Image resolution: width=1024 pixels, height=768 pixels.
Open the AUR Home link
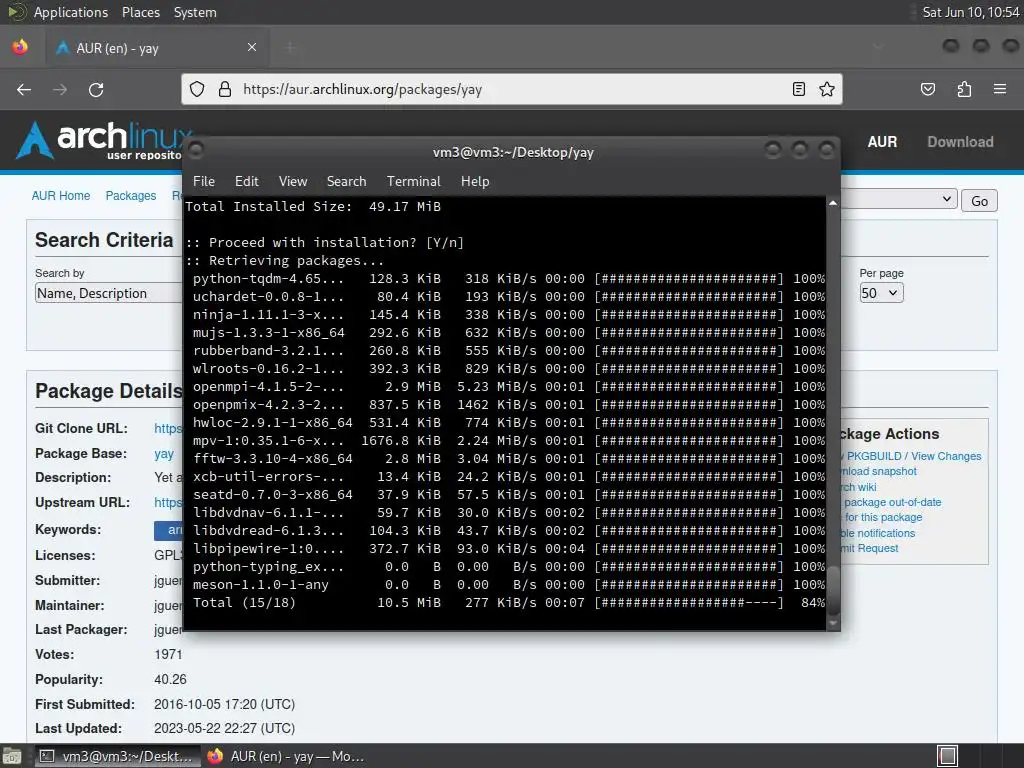[61, 196]
